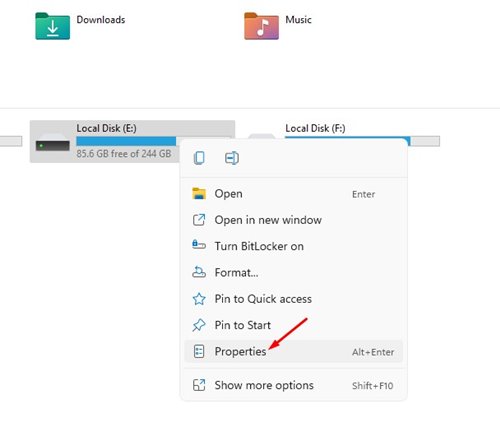Choose Open in new window

click(293, 220)
